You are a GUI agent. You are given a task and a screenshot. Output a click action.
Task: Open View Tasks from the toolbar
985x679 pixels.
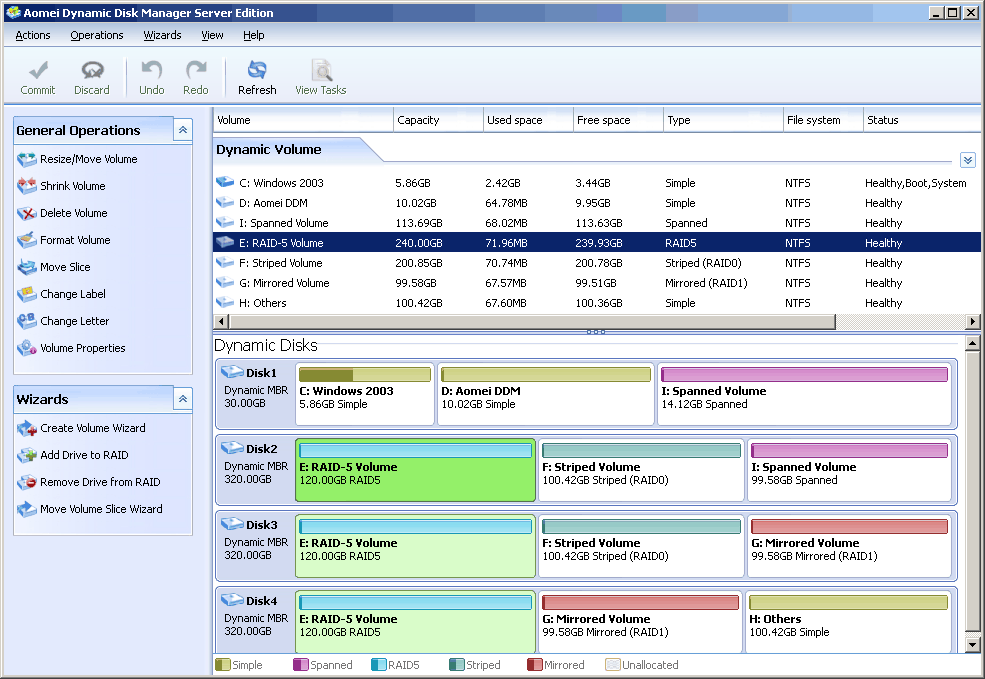click(x=321, y=71)
